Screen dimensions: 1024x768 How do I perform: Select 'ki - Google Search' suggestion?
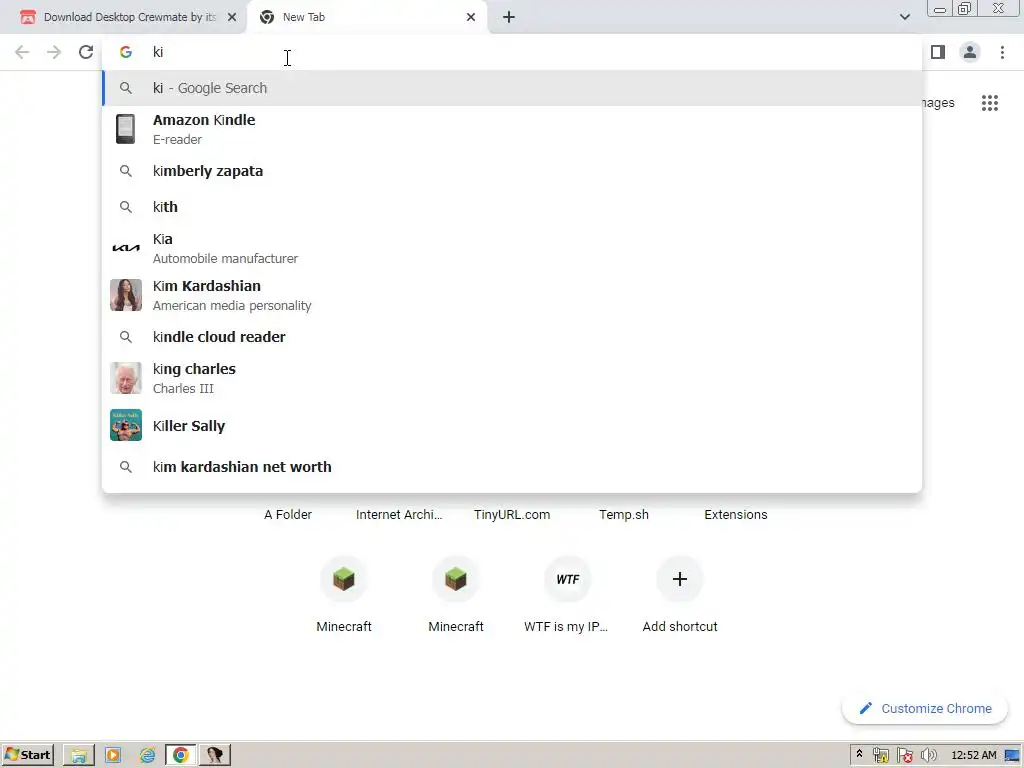[x=512, y=88]
